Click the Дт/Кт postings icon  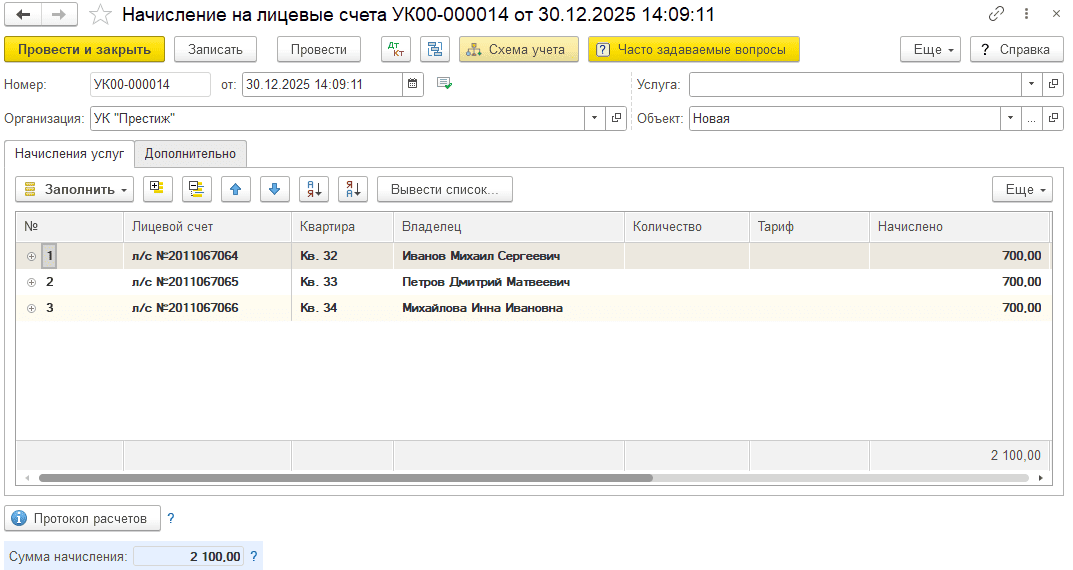click(396, 50)
